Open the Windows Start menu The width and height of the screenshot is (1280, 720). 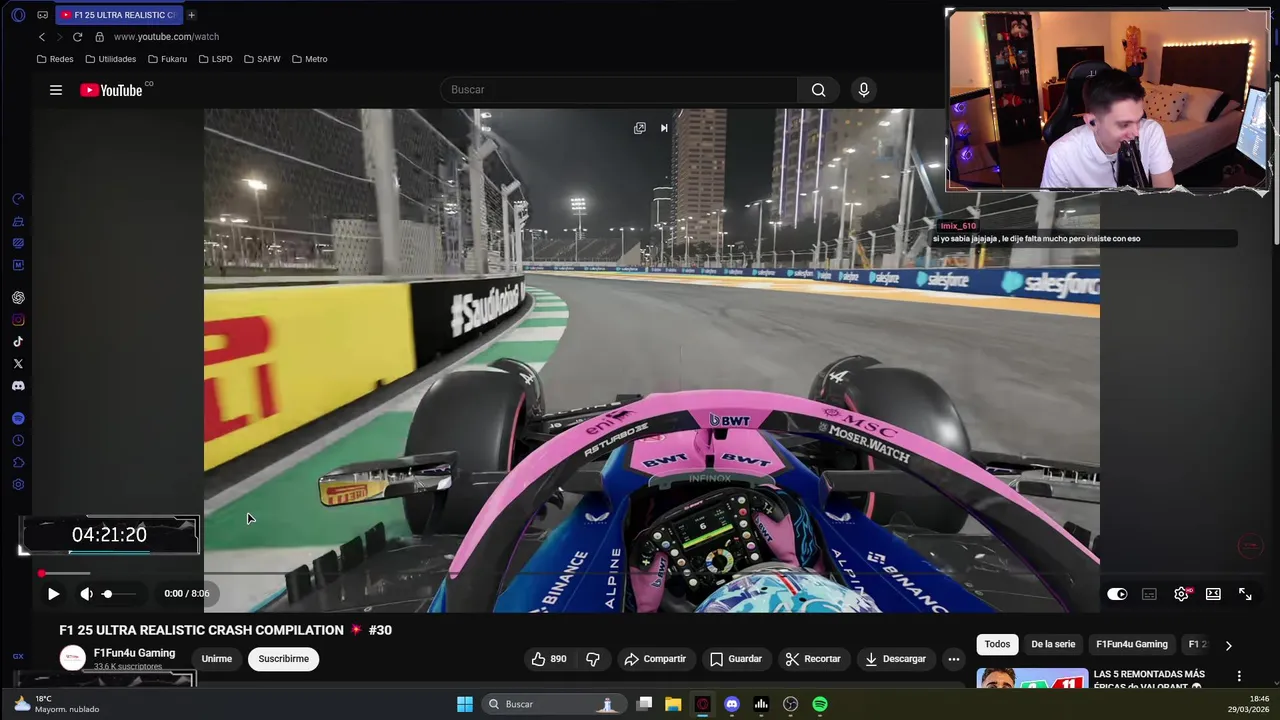point(465,704)
